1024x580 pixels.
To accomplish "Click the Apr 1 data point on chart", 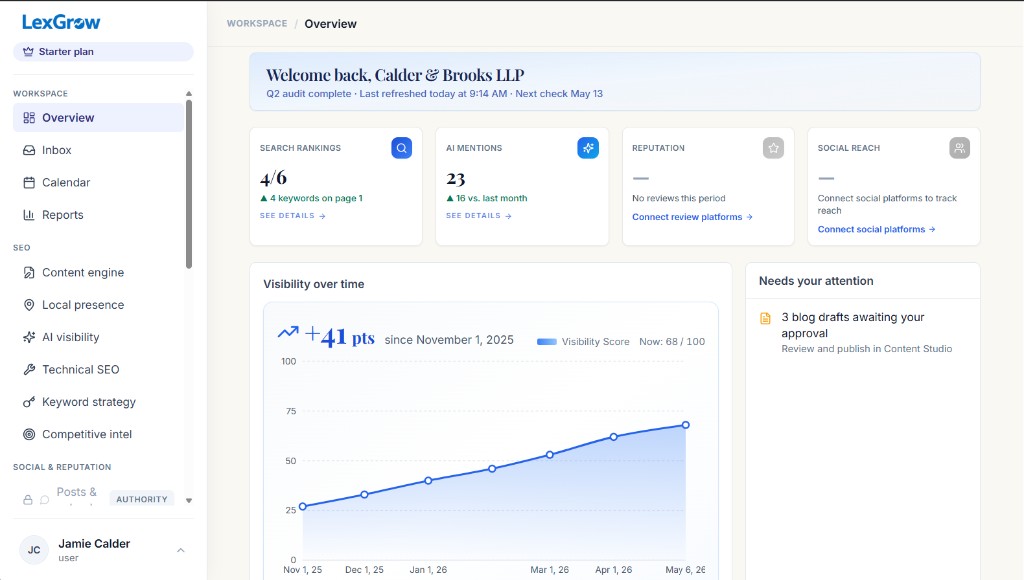I will pos(613,437).
